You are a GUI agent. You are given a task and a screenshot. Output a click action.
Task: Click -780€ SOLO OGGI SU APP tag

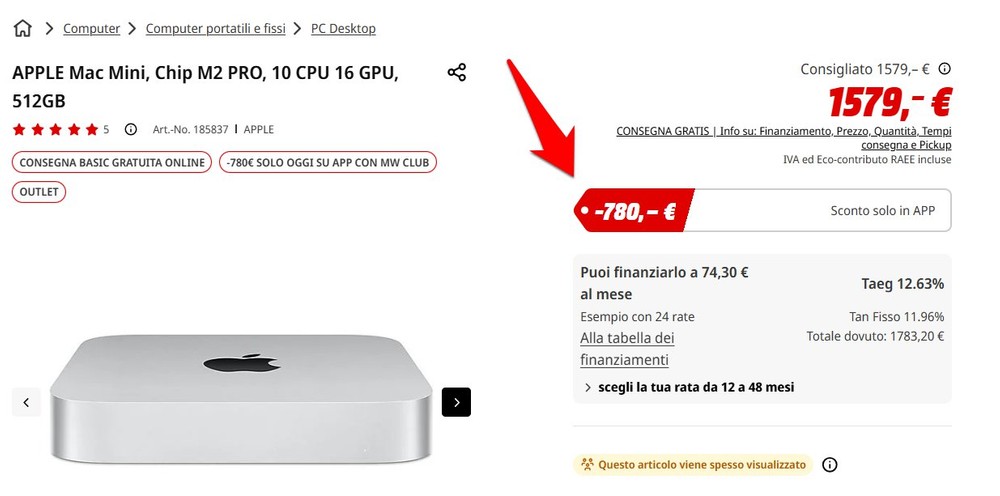(328, 162)
